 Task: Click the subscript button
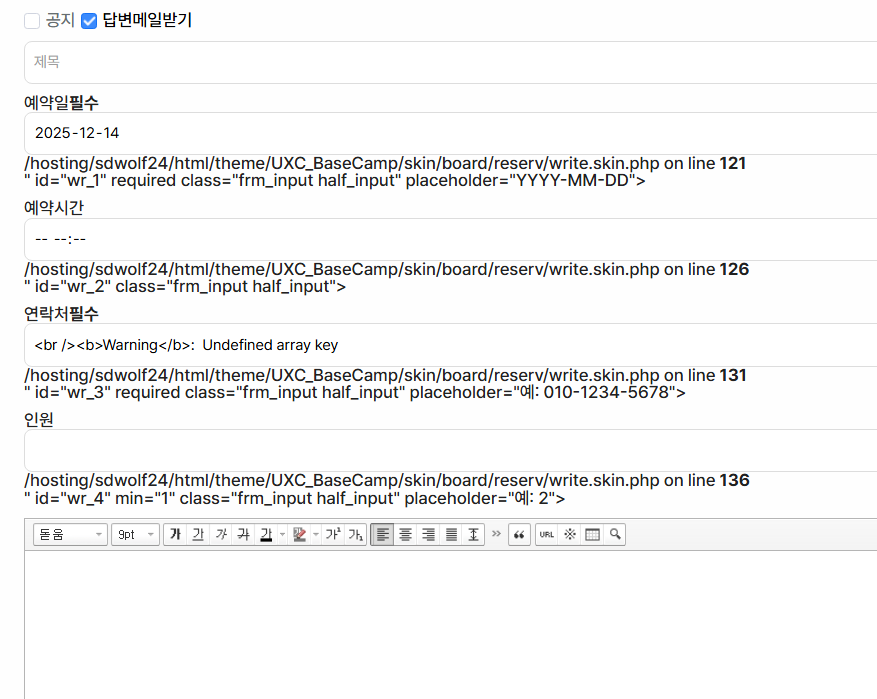[355, 535]
